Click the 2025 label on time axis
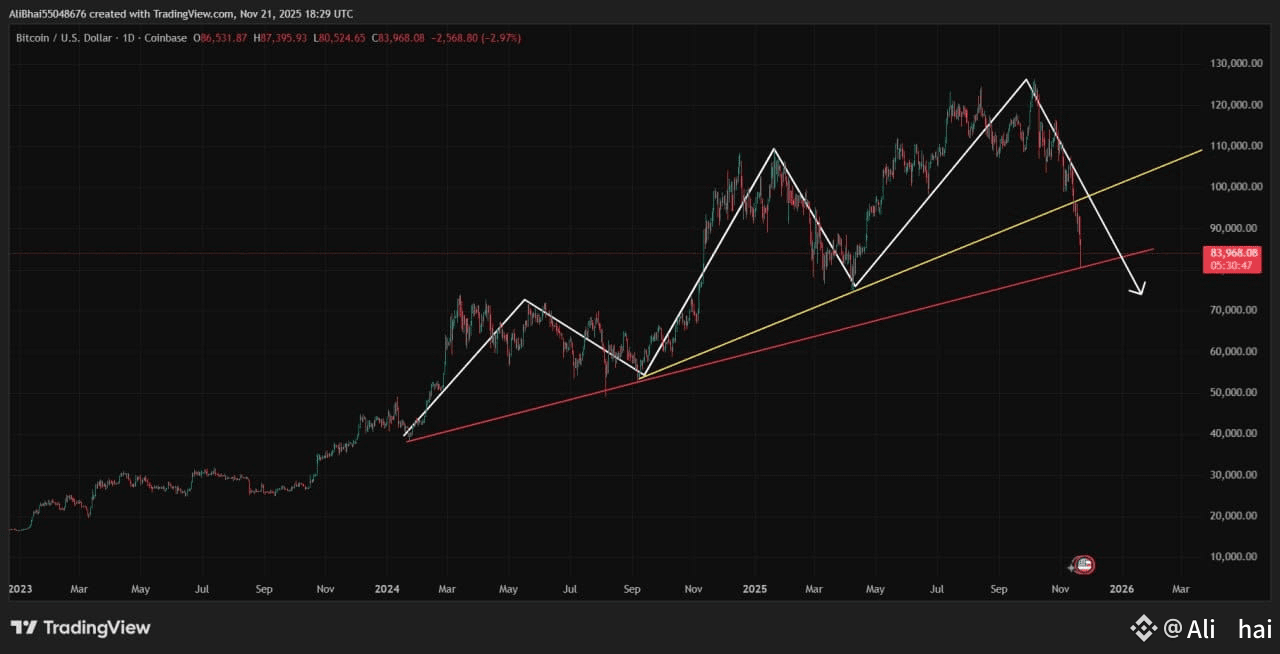This screenshot has width=1280, height=654. [755, 589]
